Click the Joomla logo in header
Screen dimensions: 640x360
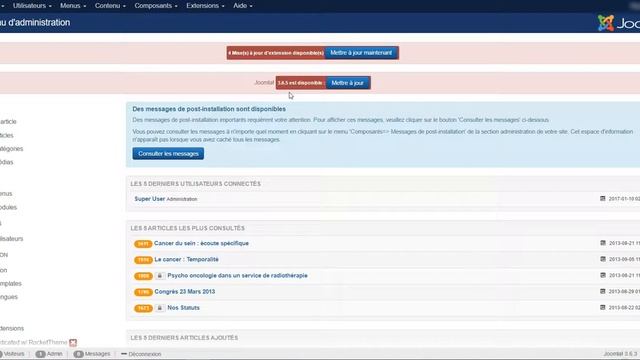(619, 23)
